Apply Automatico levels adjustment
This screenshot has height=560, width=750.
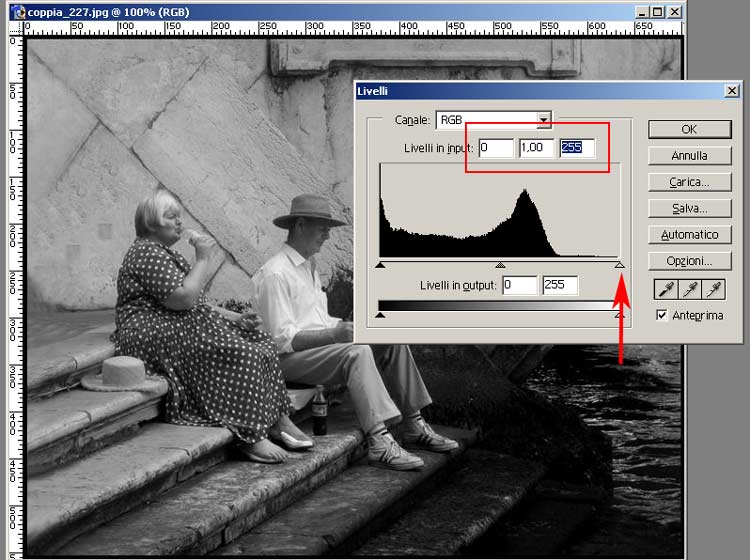click(x=689, y=234)
